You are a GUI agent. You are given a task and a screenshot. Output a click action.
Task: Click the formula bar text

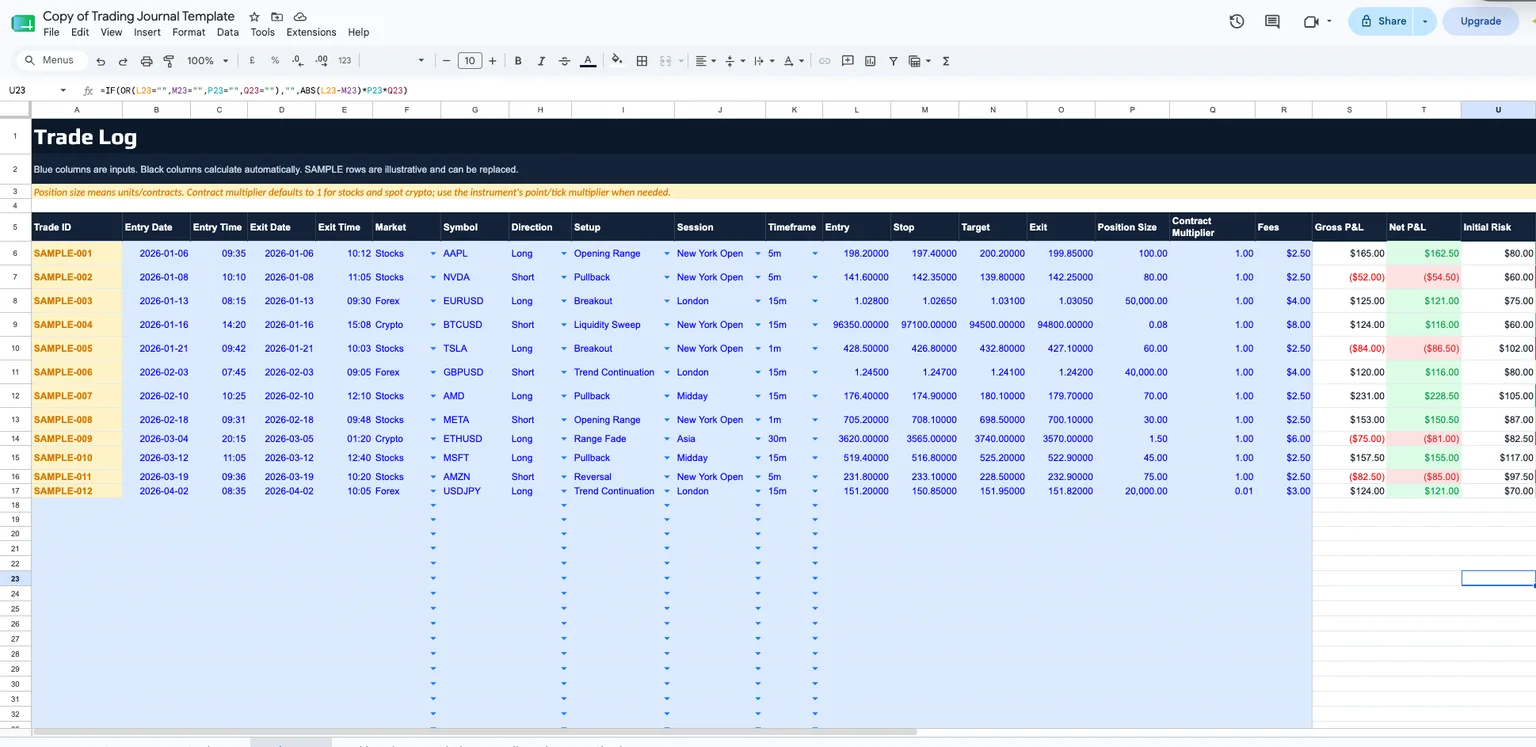(x=254, y=90)
